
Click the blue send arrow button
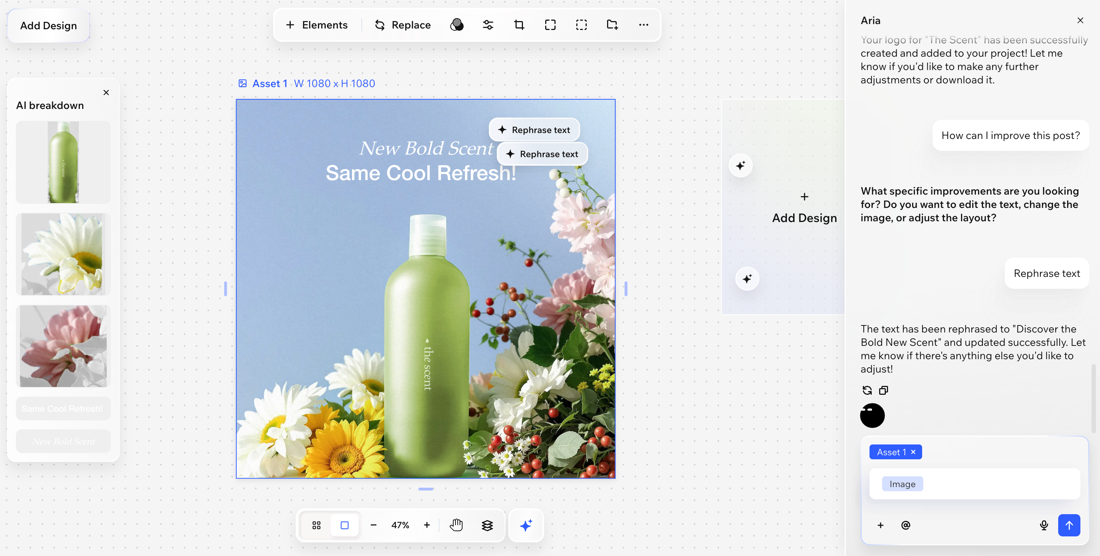pos(1069,525)
